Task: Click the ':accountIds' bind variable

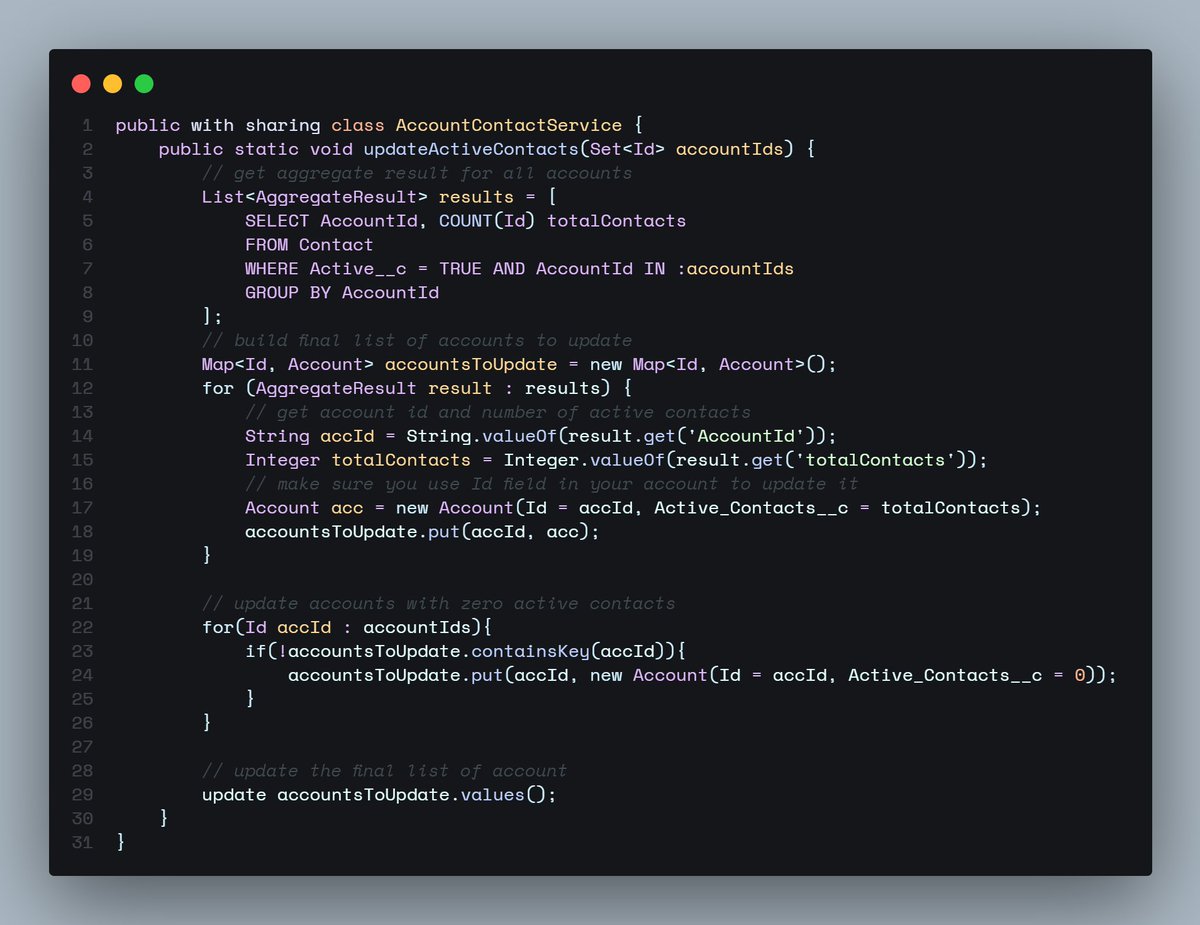Action: (x=735, y=268)
